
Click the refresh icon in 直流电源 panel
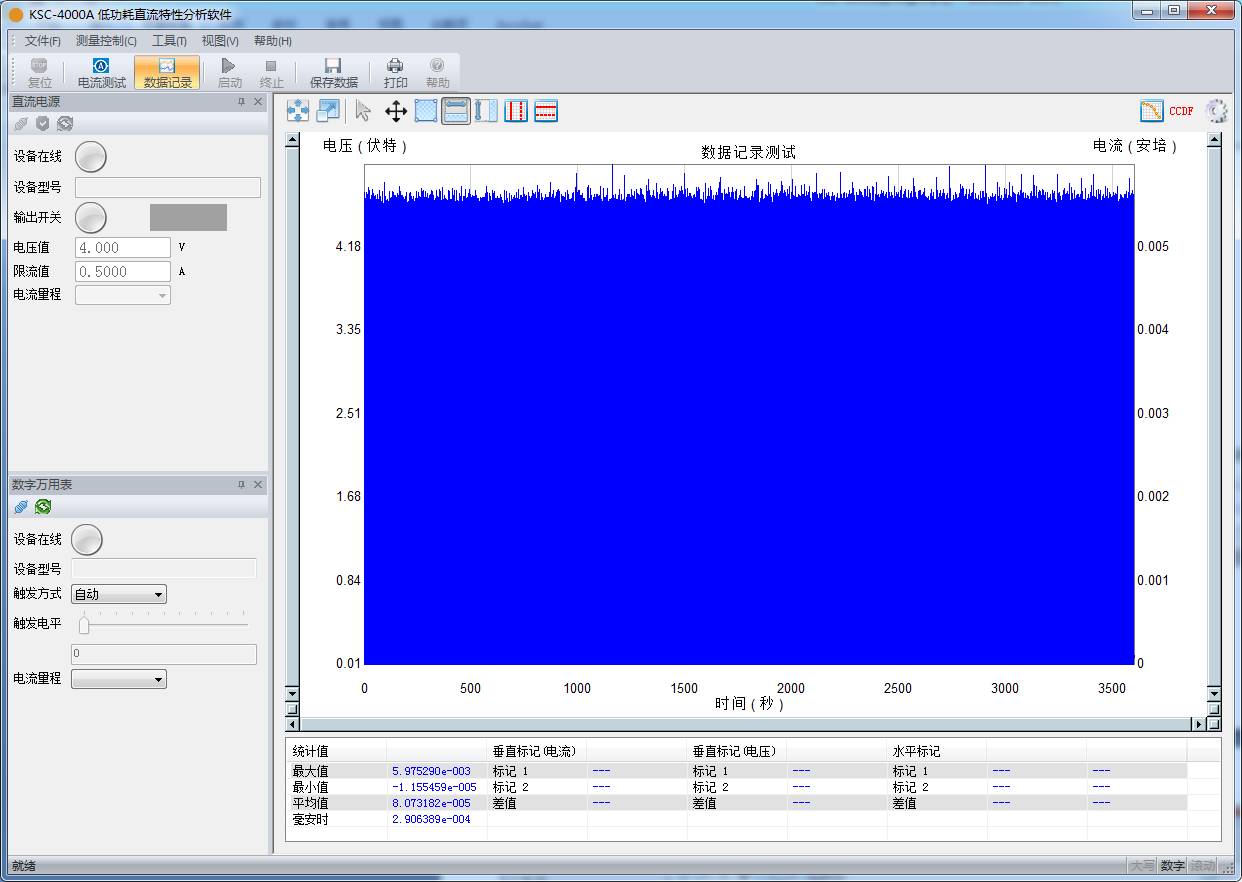(65, 124)
